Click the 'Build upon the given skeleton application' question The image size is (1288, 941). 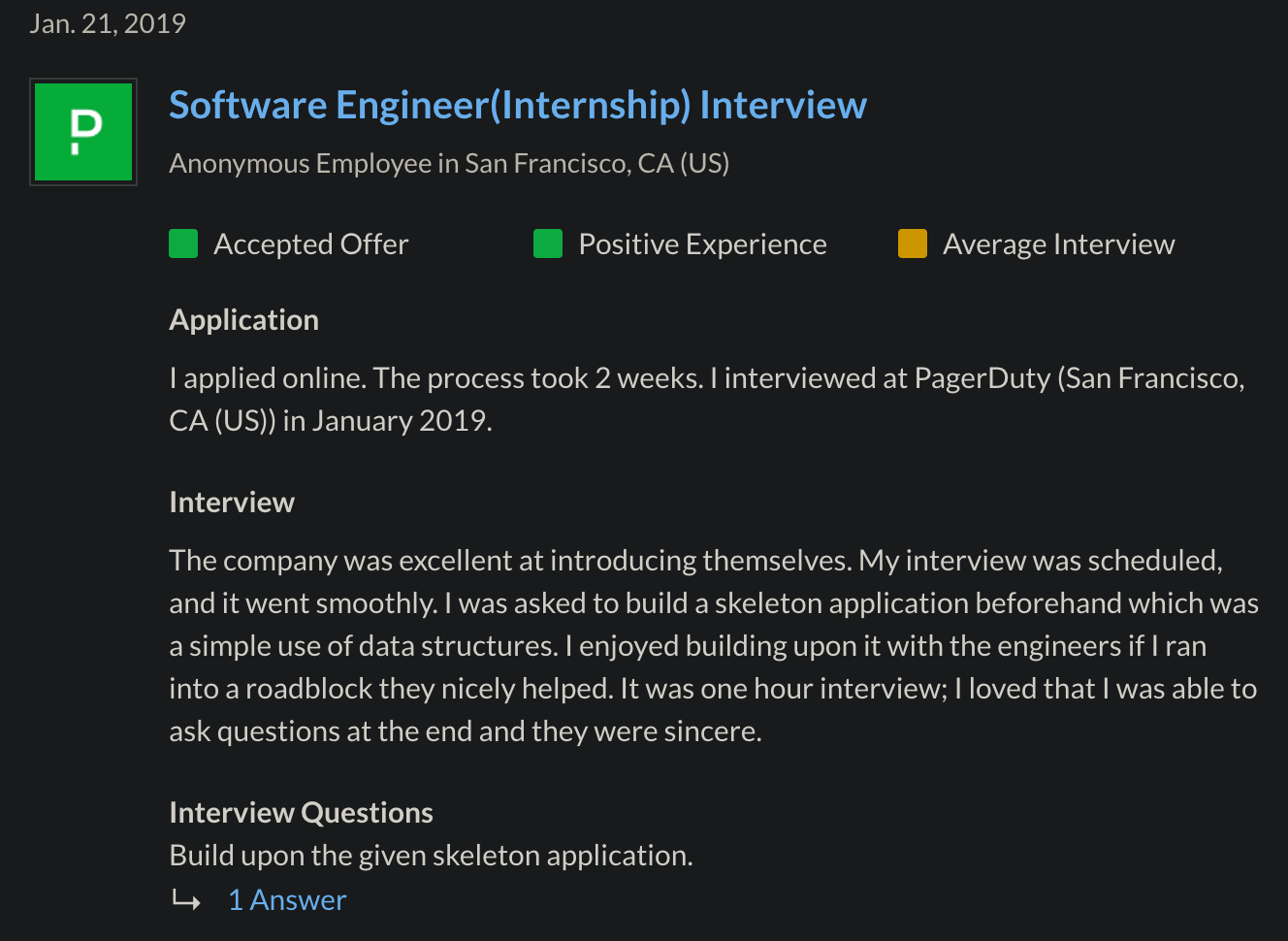tap(431, 856)
